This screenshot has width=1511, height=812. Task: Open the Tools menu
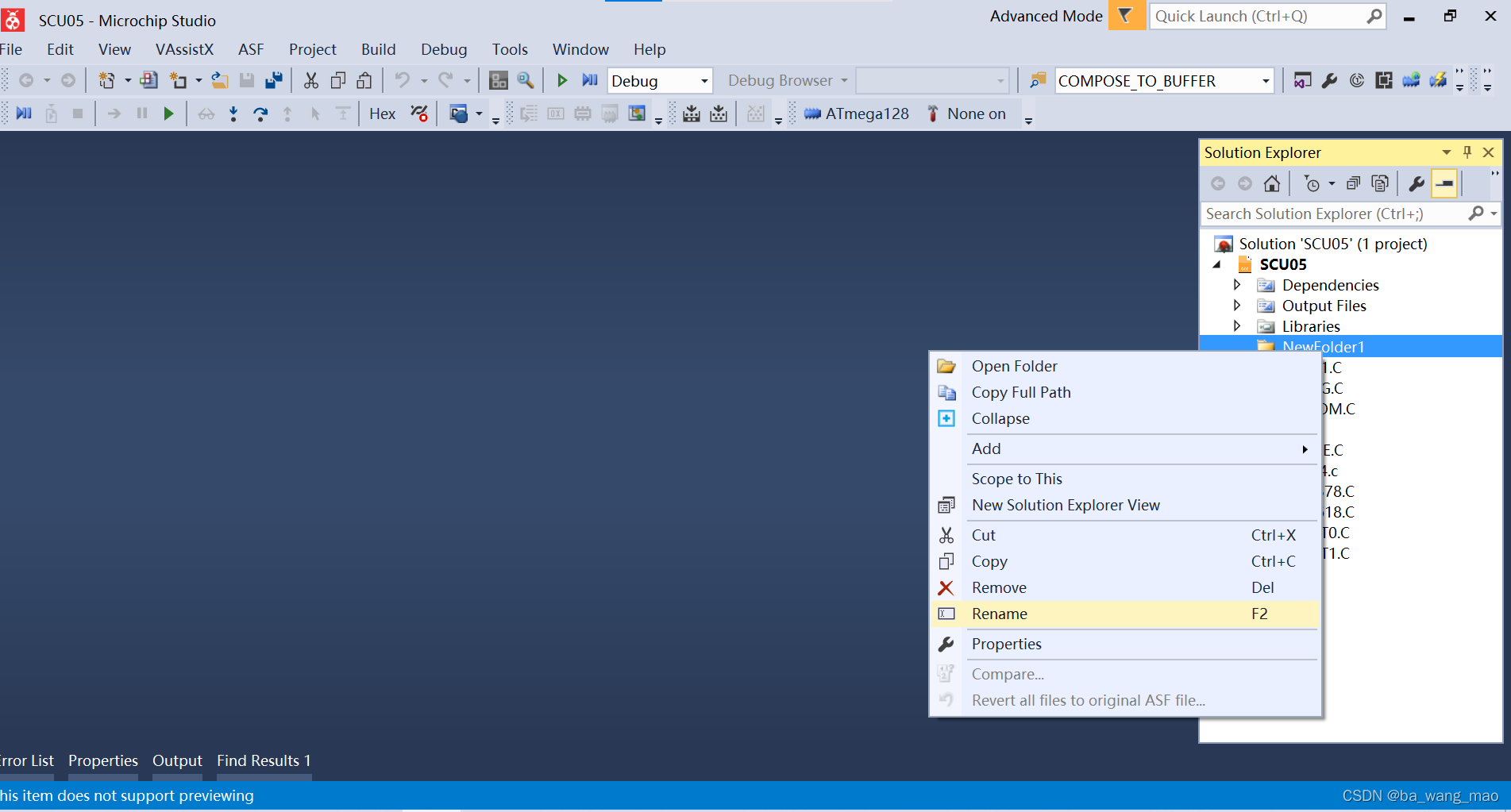[x=510, y=49]
